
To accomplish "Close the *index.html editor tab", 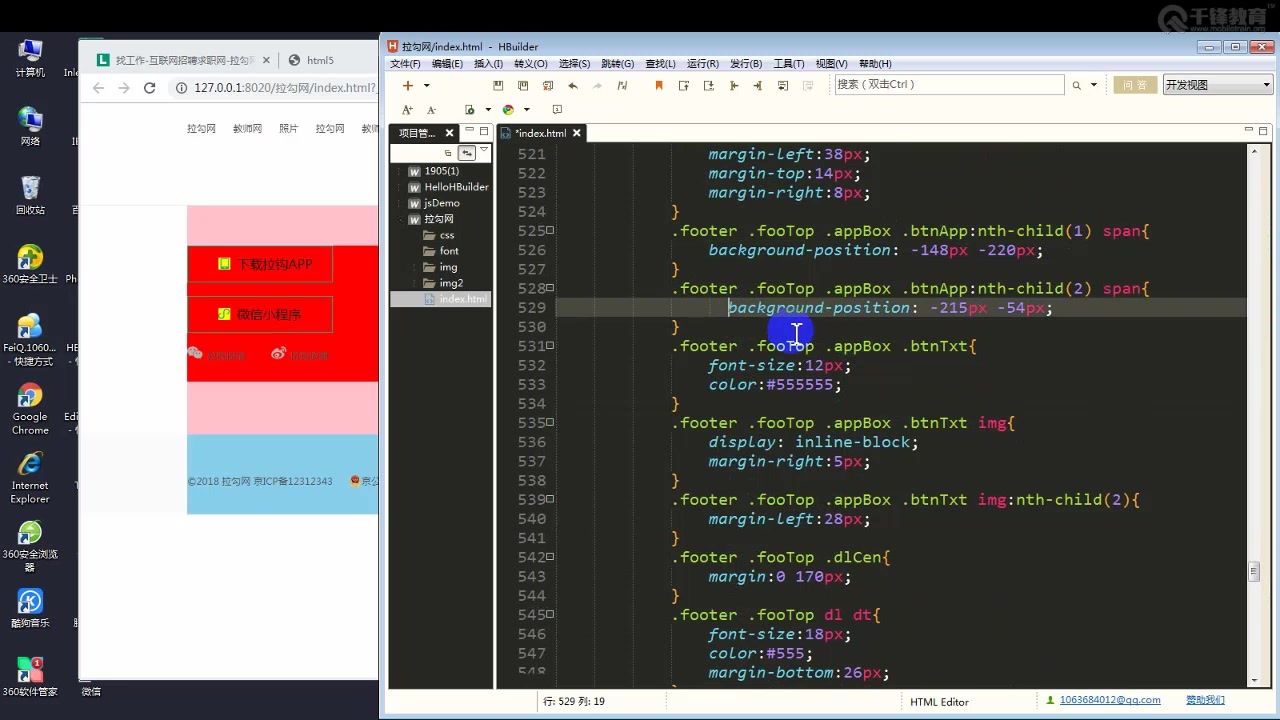I will [577, 133].
